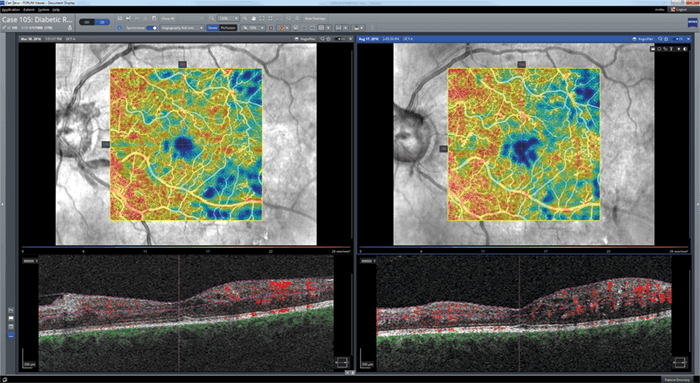Open the Patient menu
This screenshot has height=383, width=700.
[29, 9]
